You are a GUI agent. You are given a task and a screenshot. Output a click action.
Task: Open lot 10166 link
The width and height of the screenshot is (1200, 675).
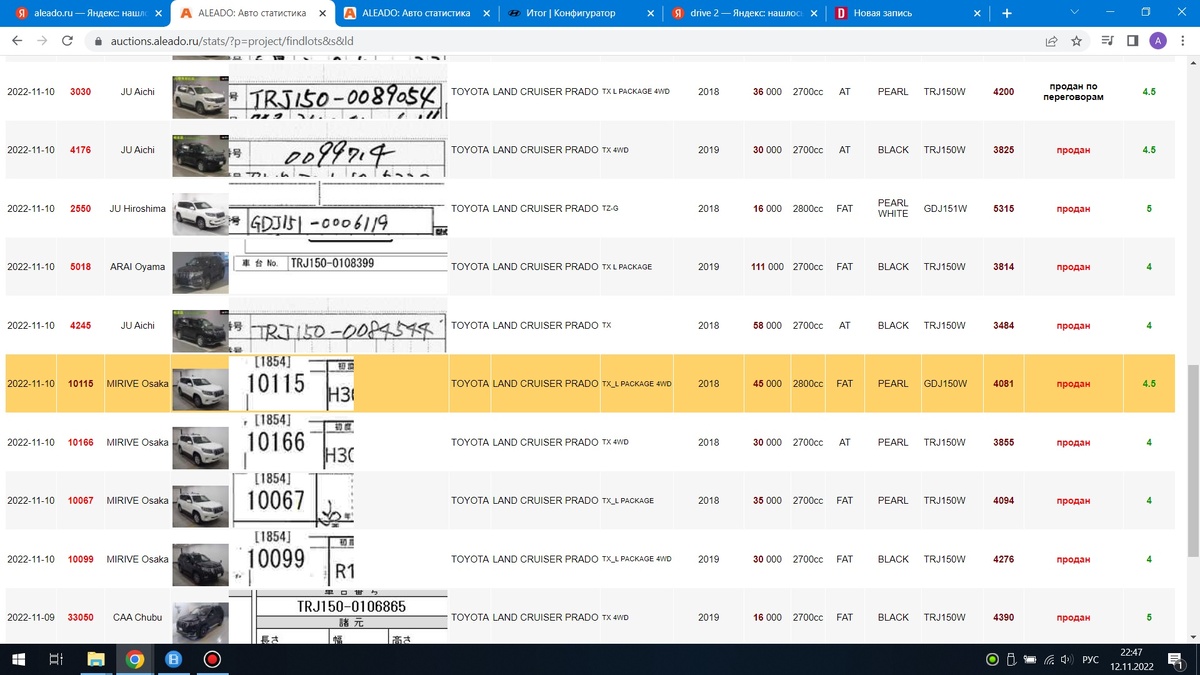point(80,443)
